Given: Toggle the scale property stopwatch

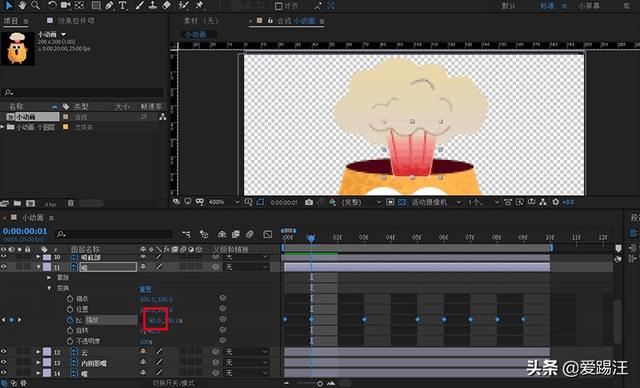Looking at the screenshot, I should (70, 320).
